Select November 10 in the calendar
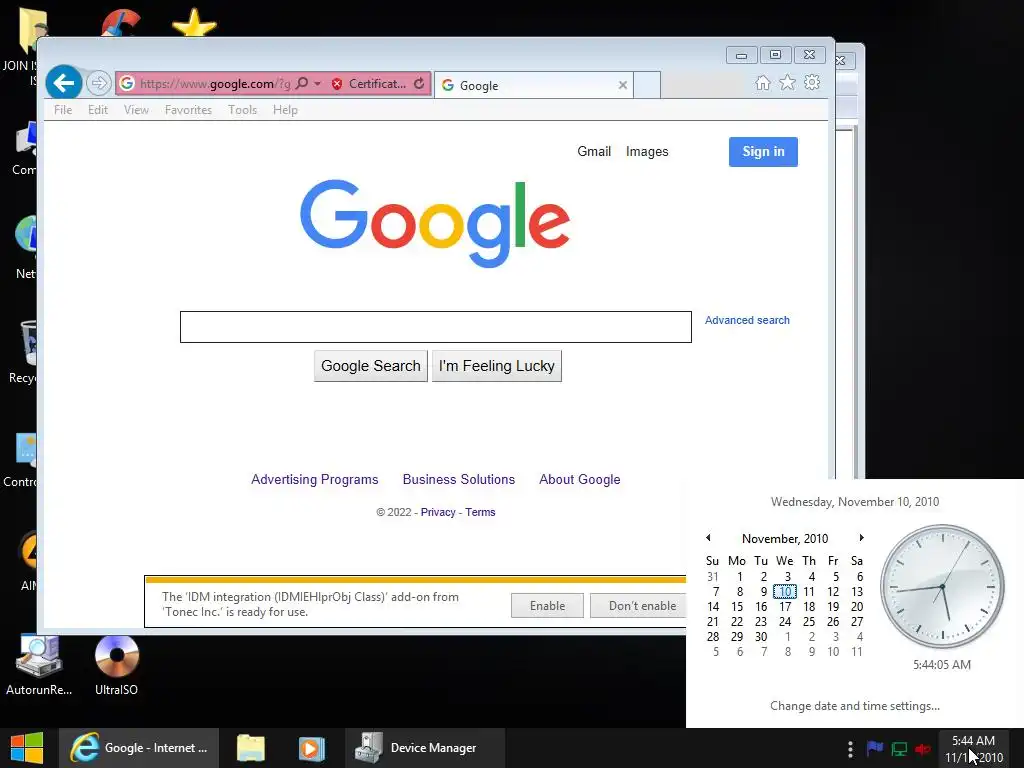1024x768 pixels. [x=785, y=592]
